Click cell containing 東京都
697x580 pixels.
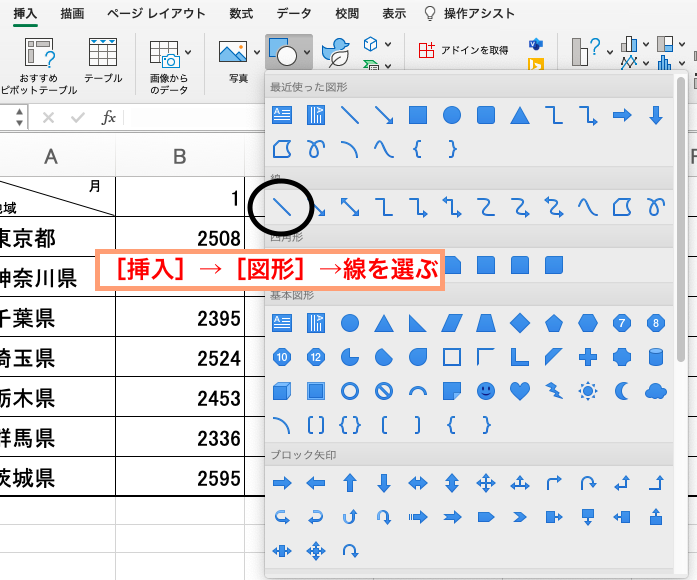57,237
